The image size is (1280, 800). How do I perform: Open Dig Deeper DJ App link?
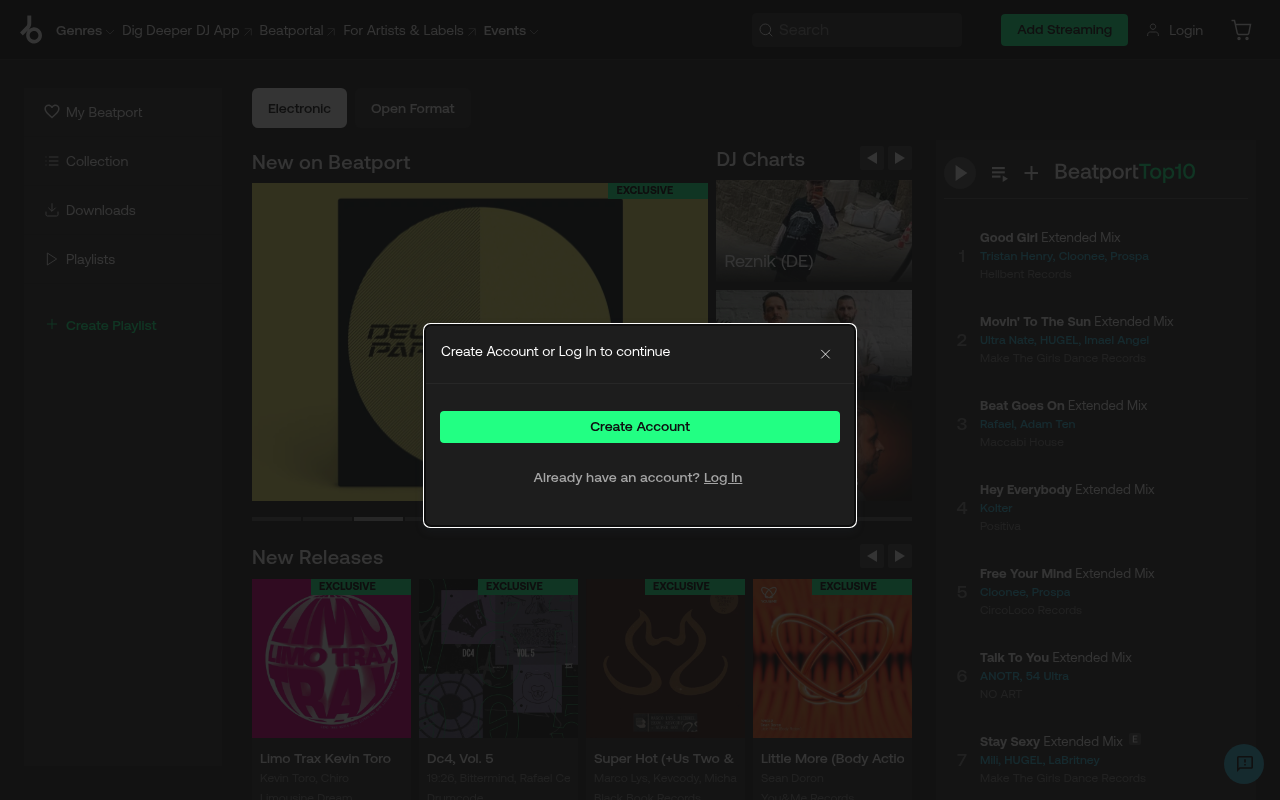[187, 30]
